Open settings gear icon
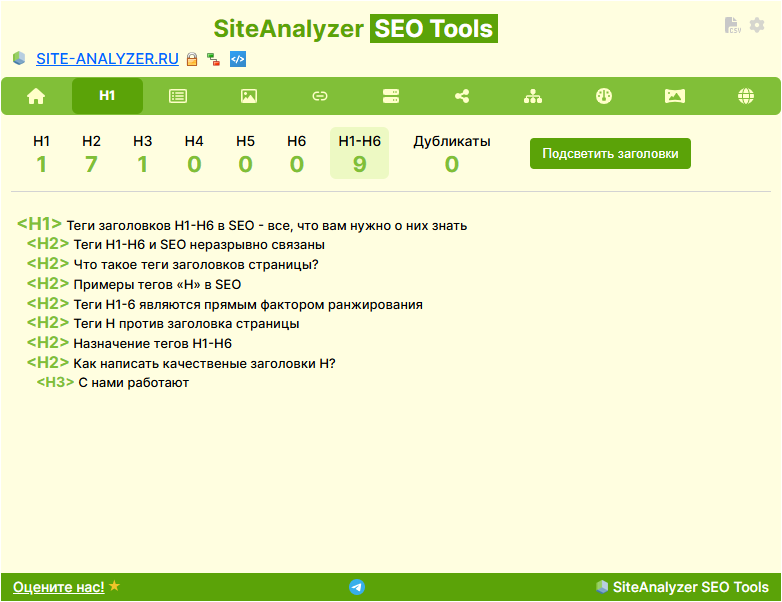This screenshot has width=782, height=602. pyautogui.click(x=757, y=25)
